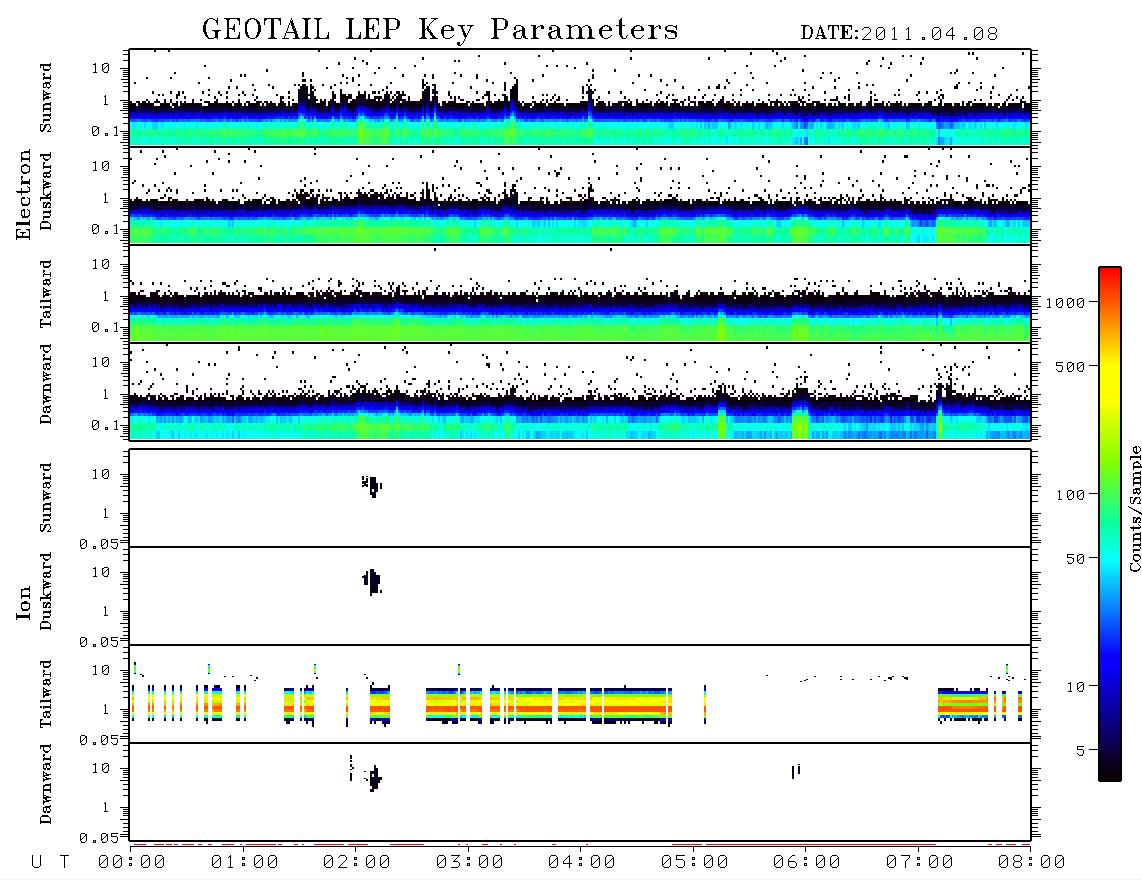Click the 01:00 time tick label
This screenshot has width=1142, height=880.
pyautogui.click(x=245, y=862)
